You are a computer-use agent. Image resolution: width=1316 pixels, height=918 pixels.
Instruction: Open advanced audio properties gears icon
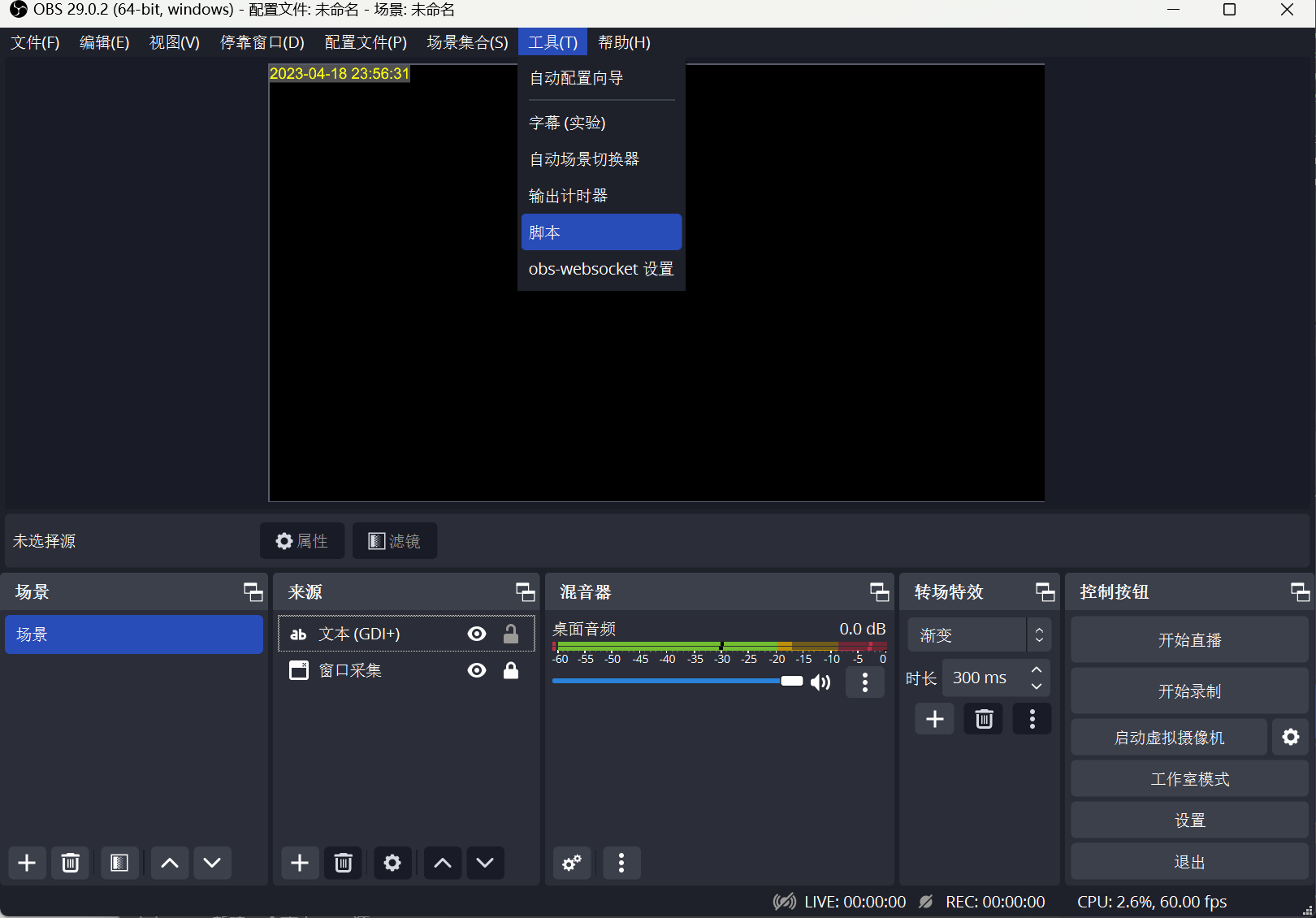(572, 863)
